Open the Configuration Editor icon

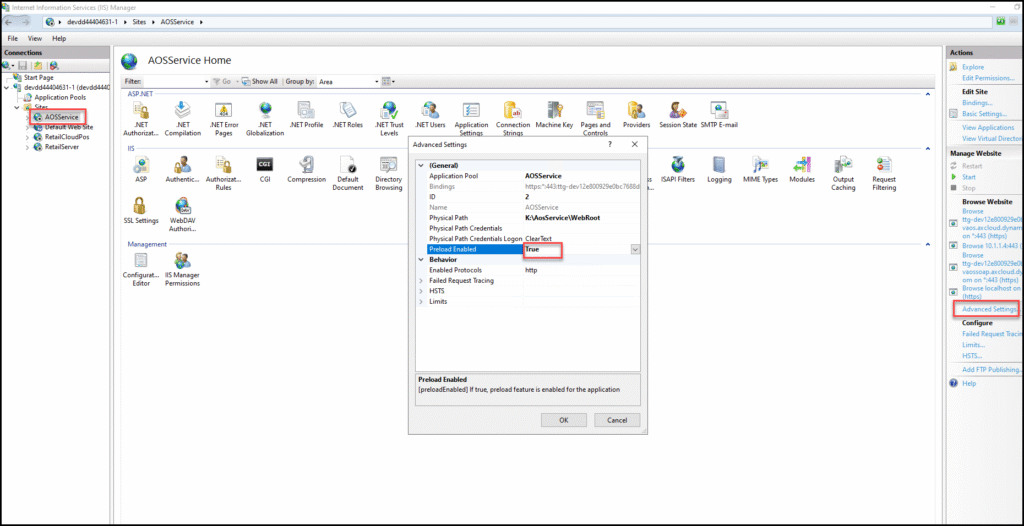pos(141,269)
